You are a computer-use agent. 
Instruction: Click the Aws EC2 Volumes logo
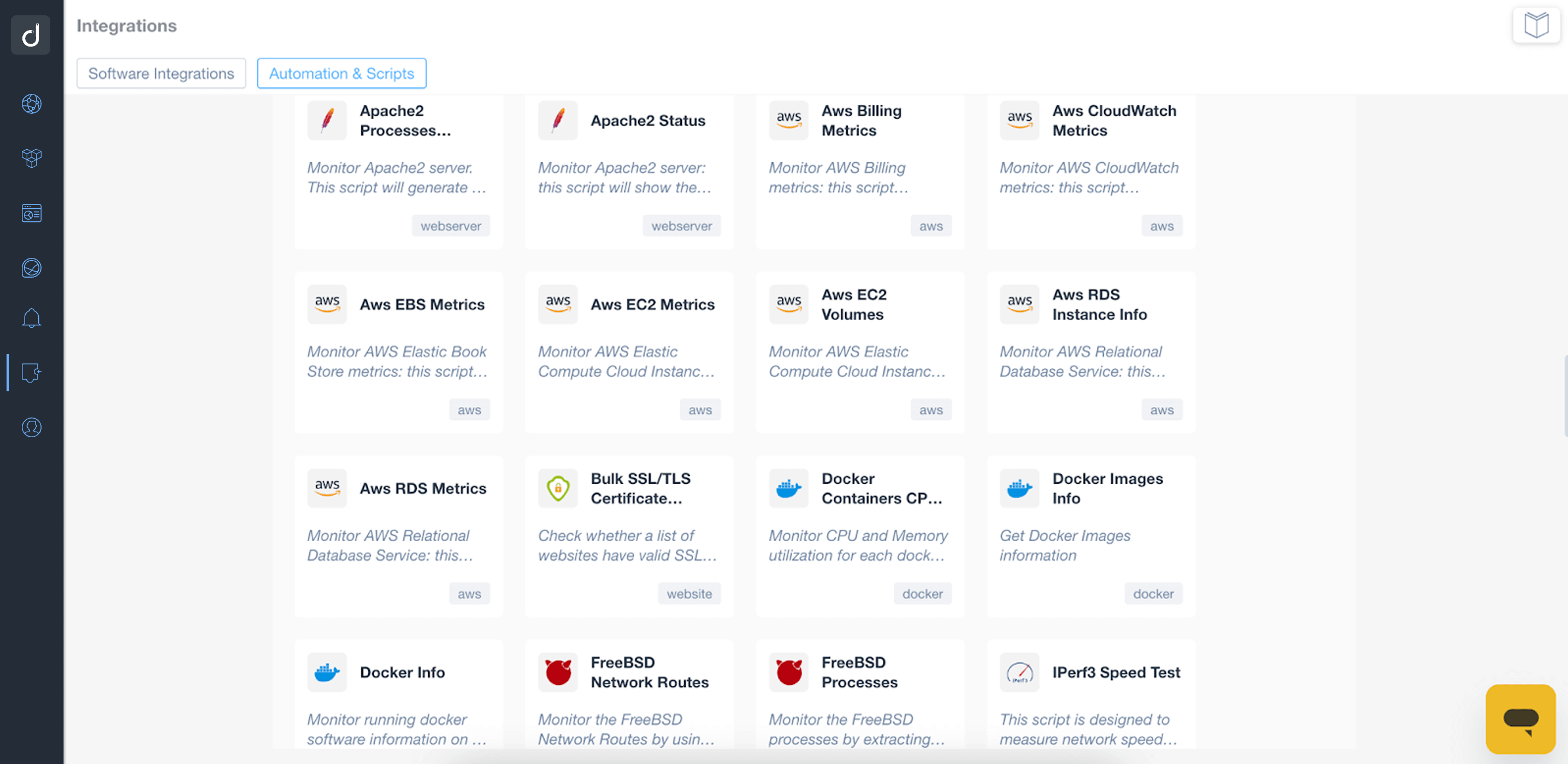tap(789, 304)
